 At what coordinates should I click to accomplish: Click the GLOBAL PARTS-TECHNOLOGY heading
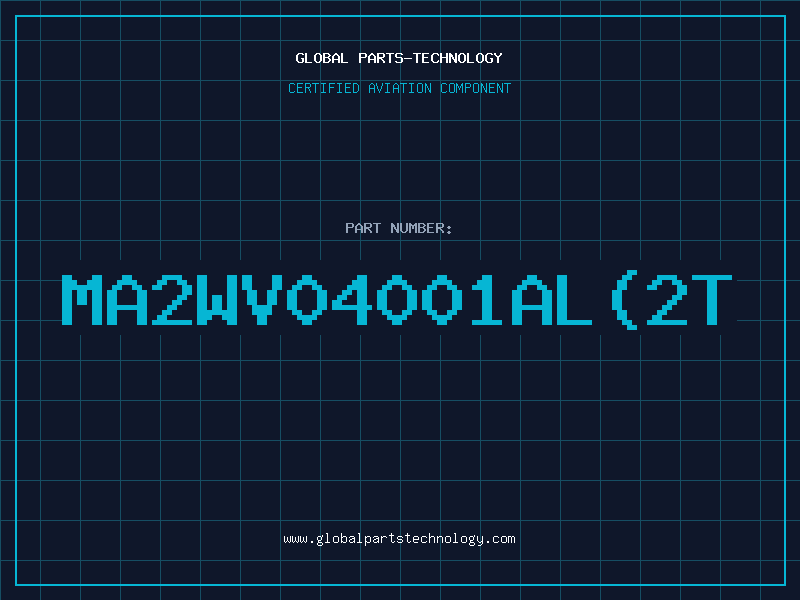click(x=399, y=58)
